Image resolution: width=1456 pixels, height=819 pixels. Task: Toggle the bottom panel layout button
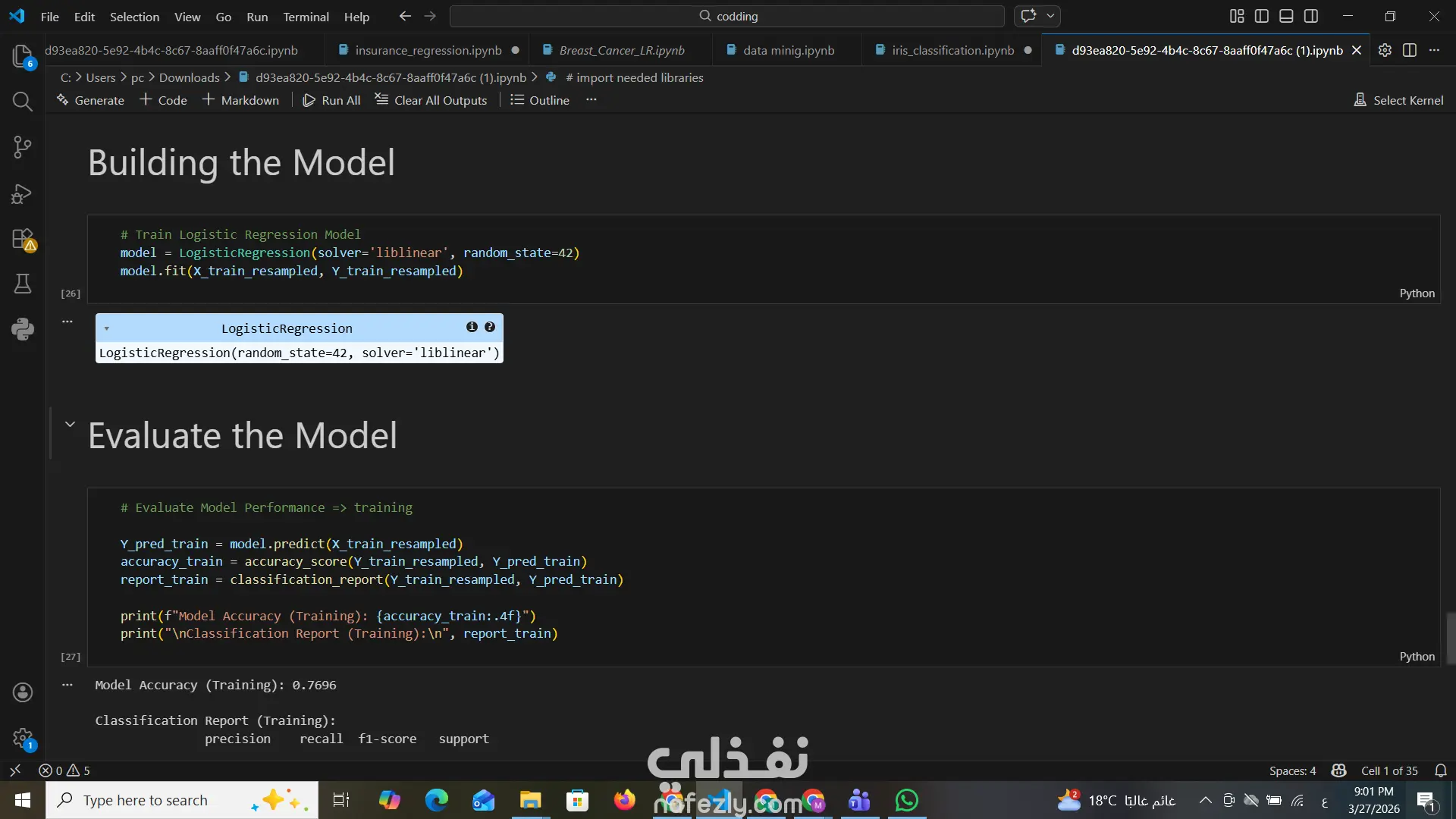coord(1286,16)
